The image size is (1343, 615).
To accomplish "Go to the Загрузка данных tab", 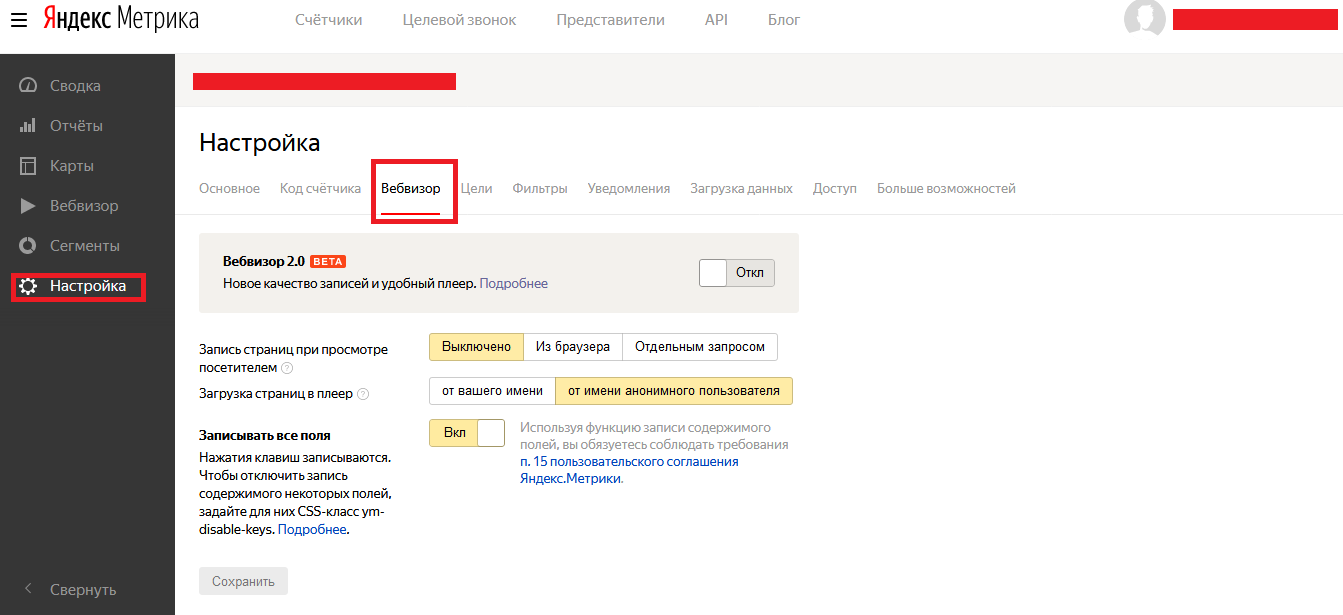I will (741, 188).
